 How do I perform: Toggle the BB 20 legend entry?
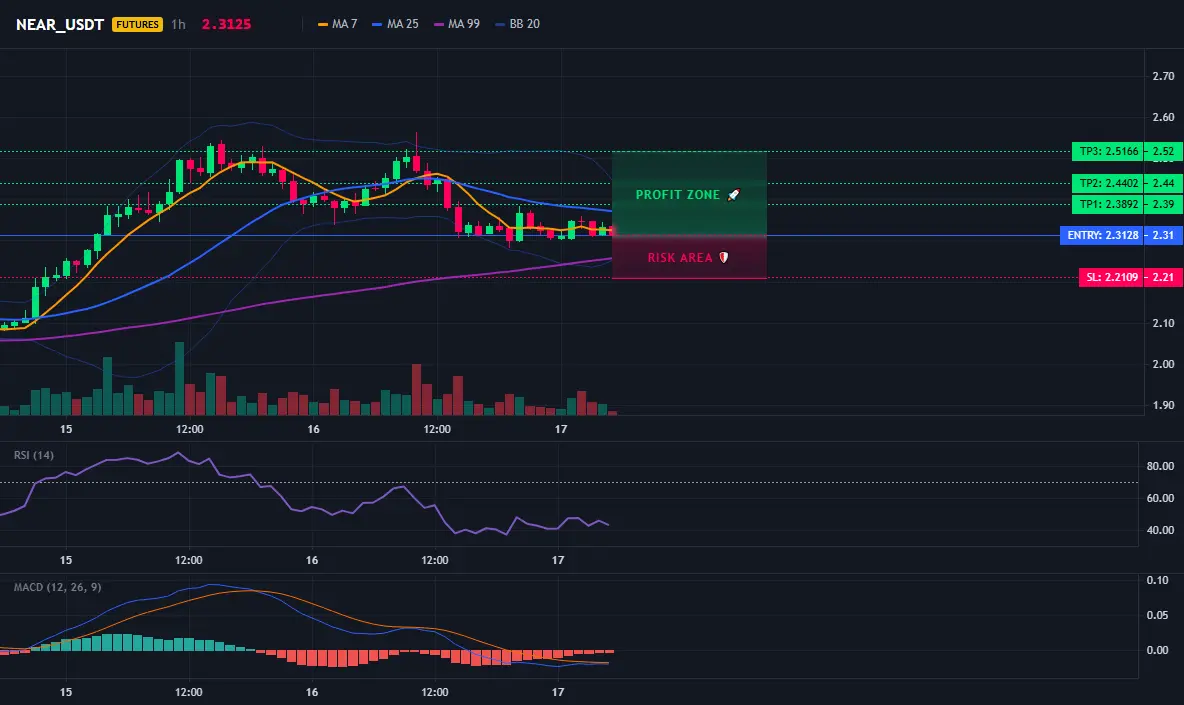coord(517,24)
